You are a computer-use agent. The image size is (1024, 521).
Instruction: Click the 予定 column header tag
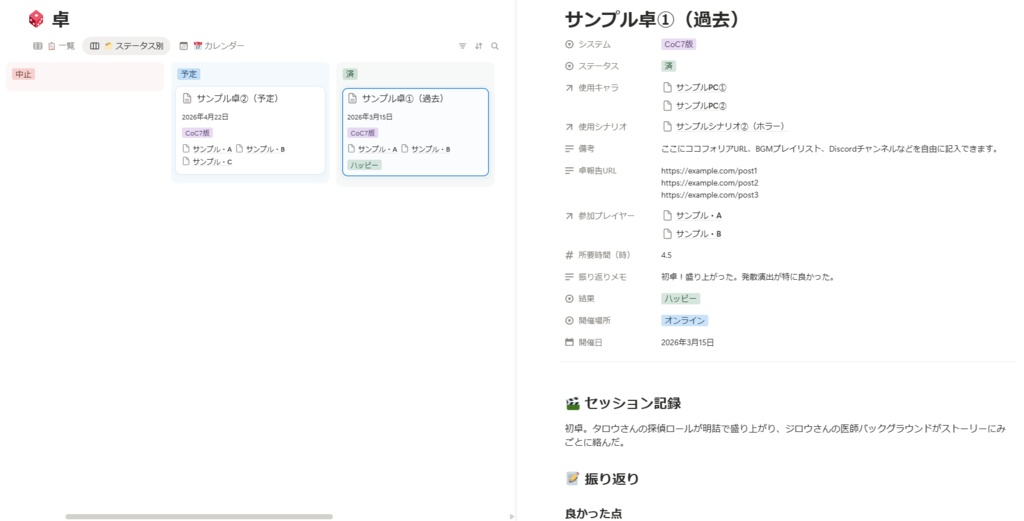click(x=189, y=74)
